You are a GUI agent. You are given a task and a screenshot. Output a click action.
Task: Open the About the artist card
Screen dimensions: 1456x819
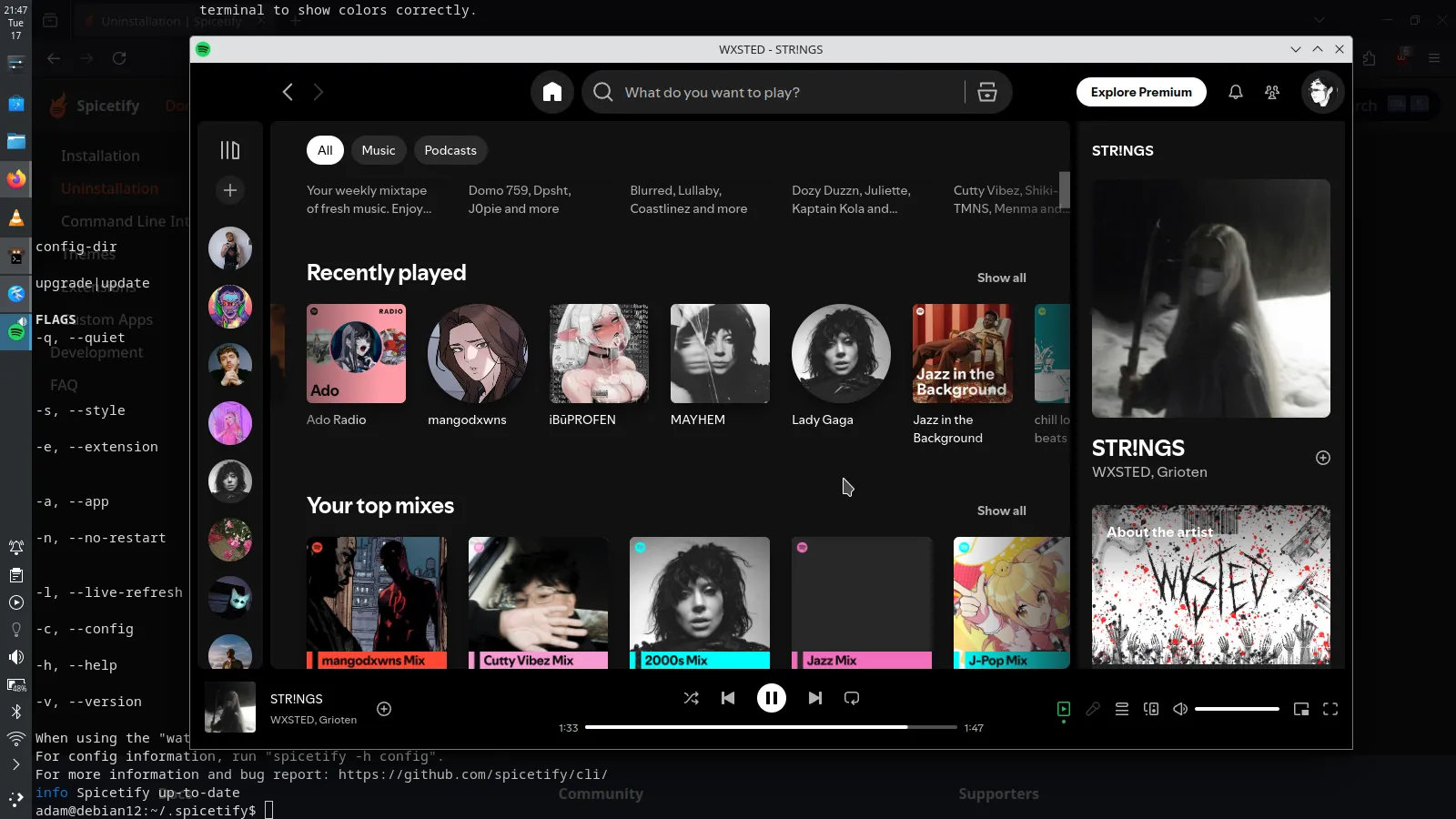pos(1211,585)
